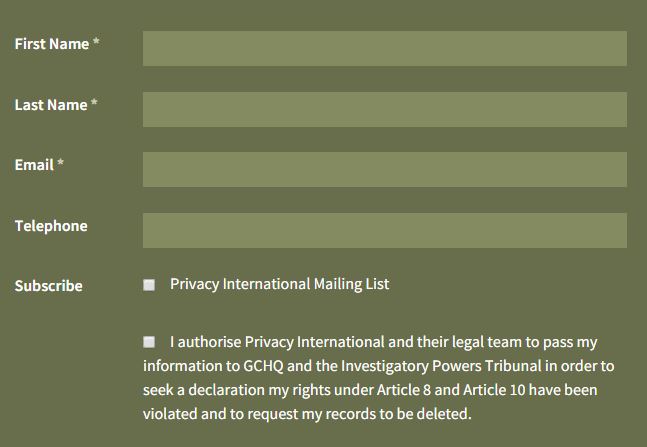Screen dimensions: 647x447
Task: Click the required asterisk beside First Name
Action: (96, 44)
